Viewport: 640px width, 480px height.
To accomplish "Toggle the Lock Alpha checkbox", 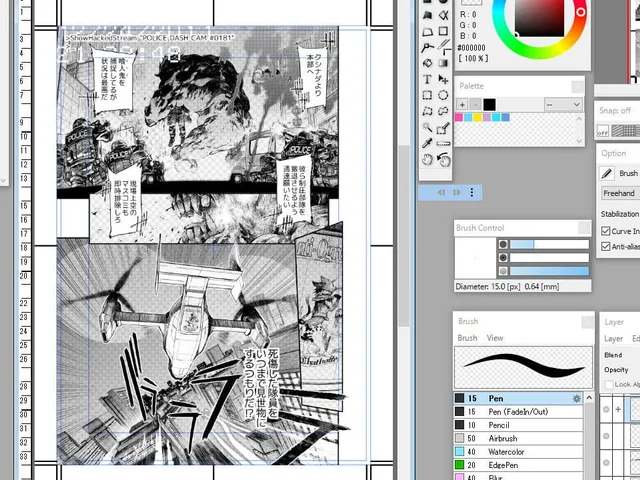I will [609, 384].
